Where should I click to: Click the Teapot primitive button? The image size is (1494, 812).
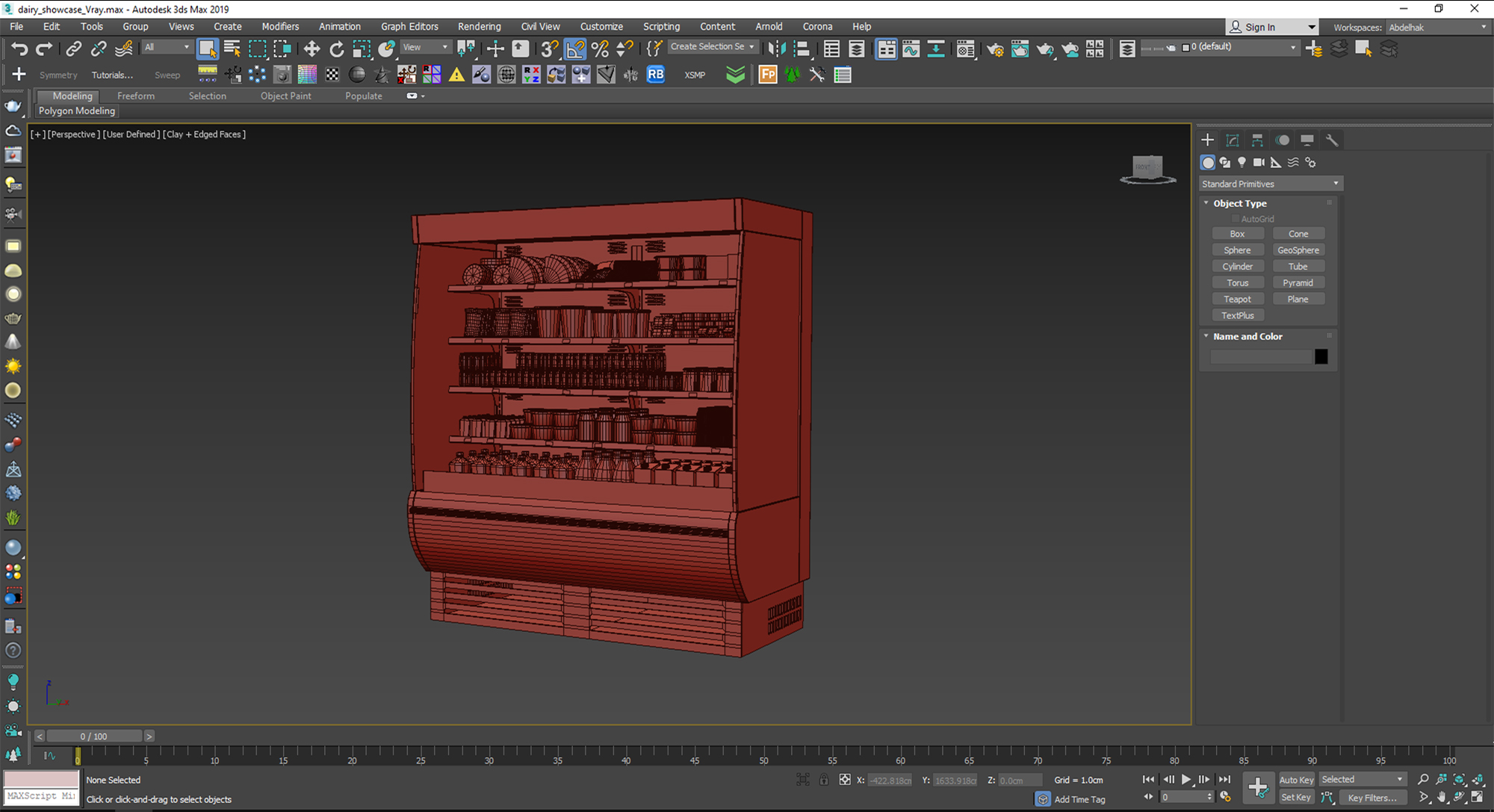coord(1237,299)
